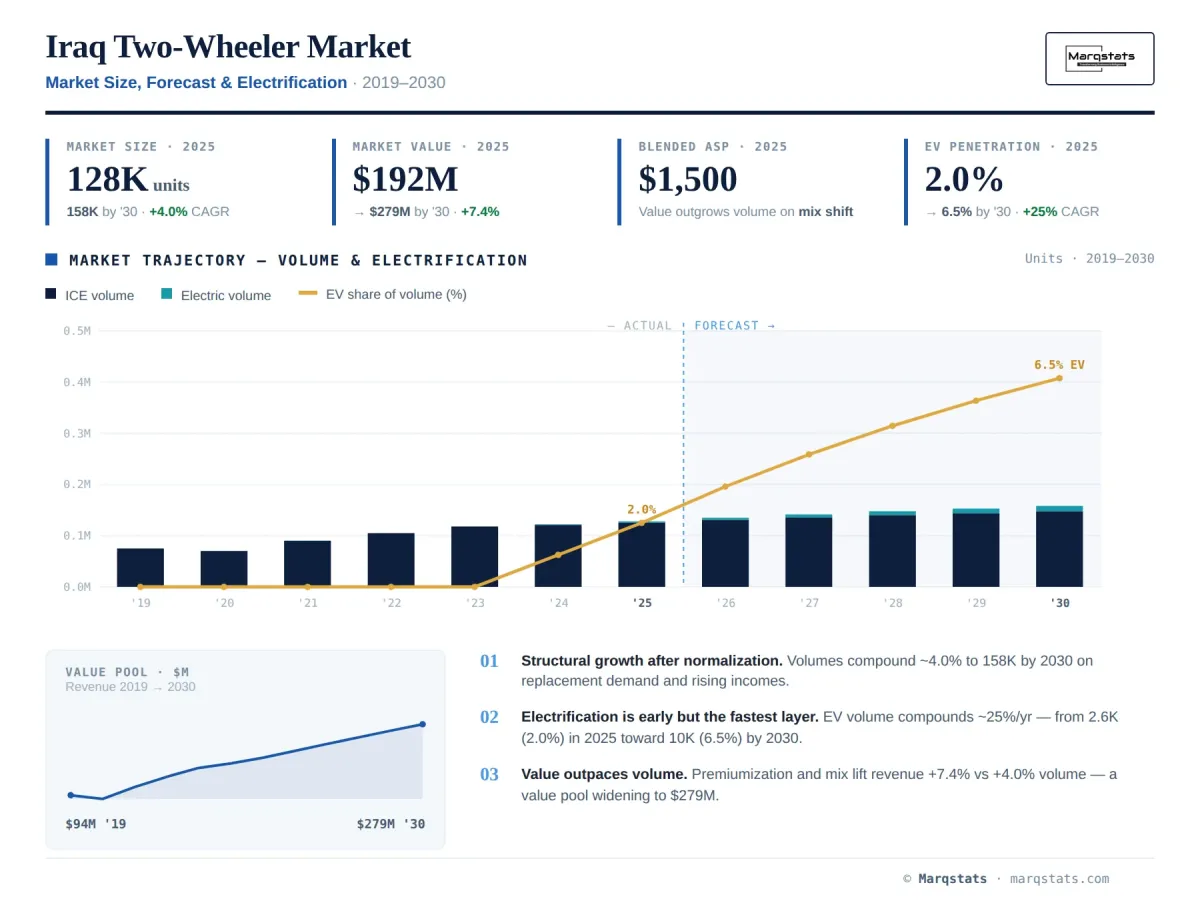Screen dimensions: 1200x911
Task: Click the '30 forecast bar
Action: point(1059,546)
